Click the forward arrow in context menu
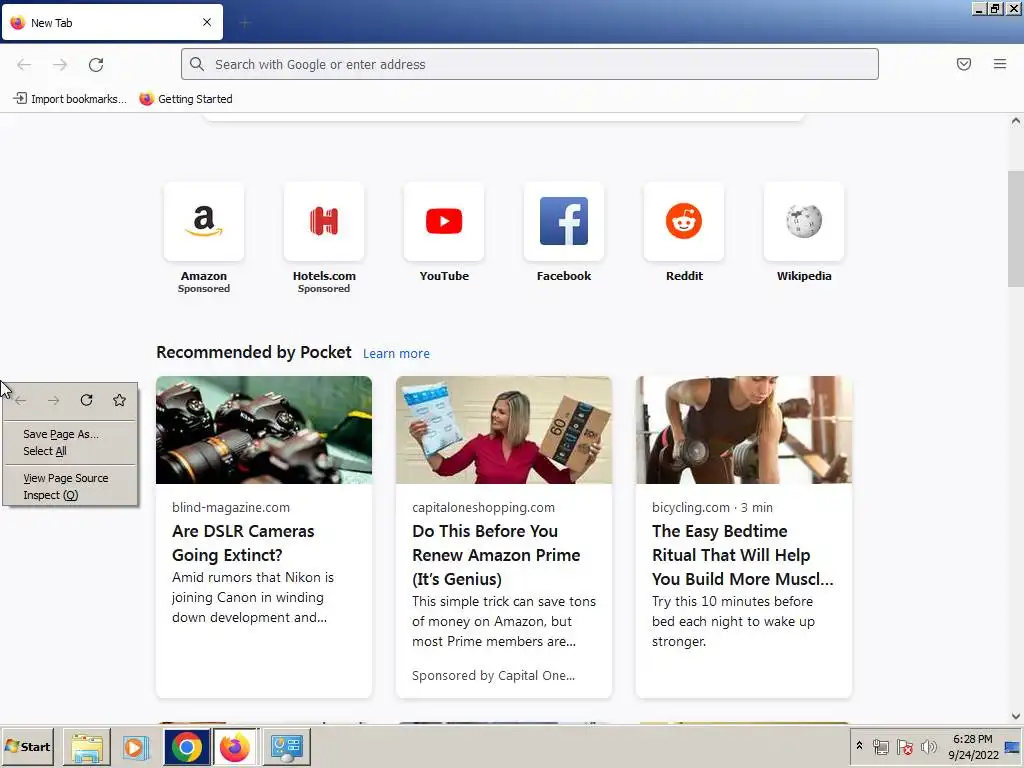The image size is (1024, 768). tap(54, 400)
